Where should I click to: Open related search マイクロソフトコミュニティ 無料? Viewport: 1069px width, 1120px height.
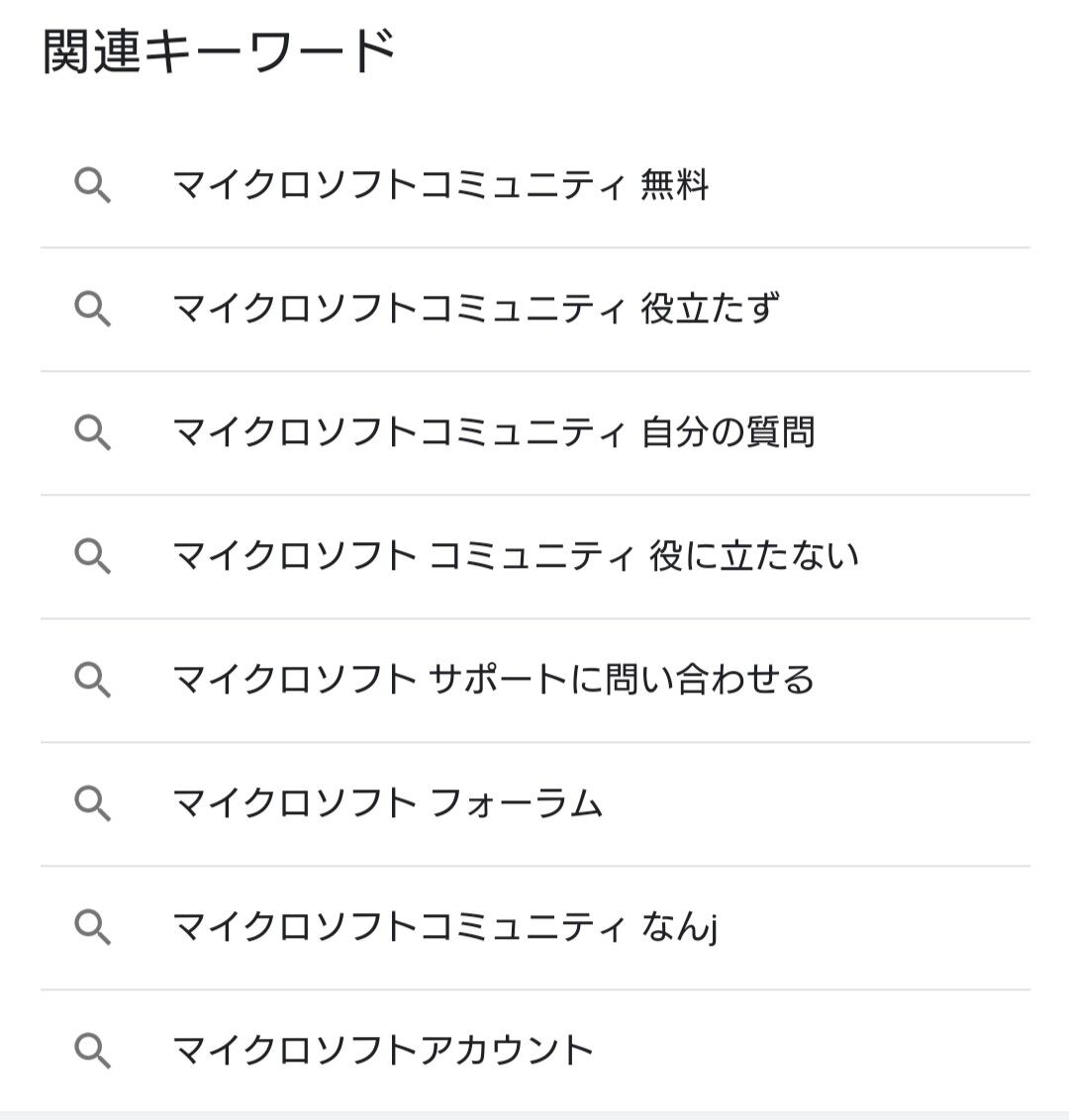click(x=440, y=186)
